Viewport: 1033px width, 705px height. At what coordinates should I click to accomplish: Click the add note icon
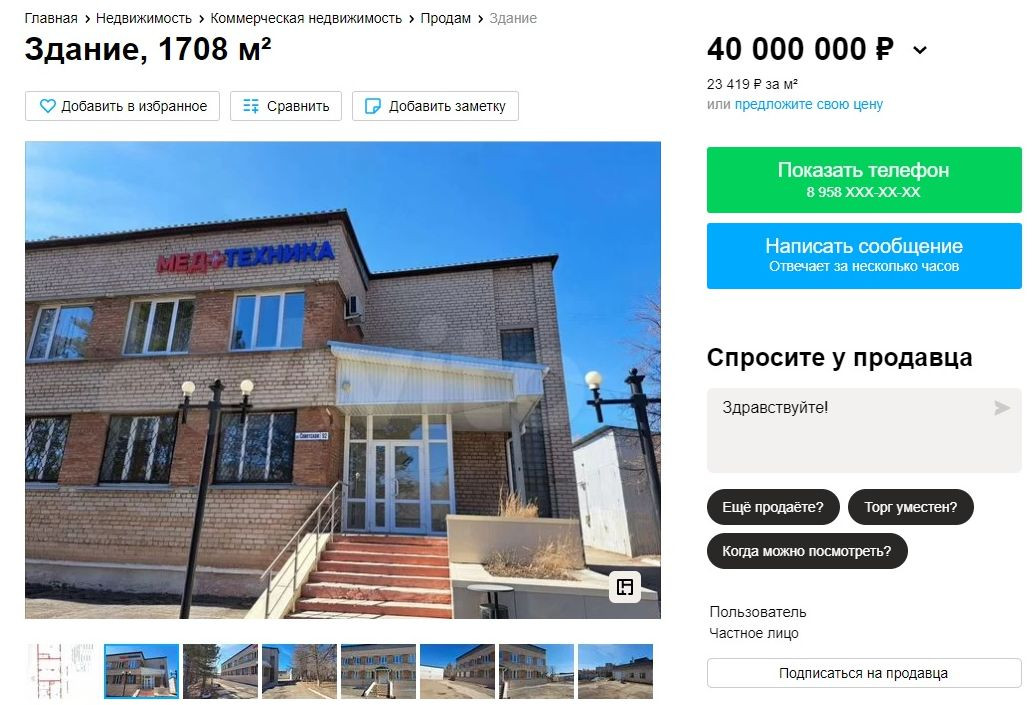[372, 106]
